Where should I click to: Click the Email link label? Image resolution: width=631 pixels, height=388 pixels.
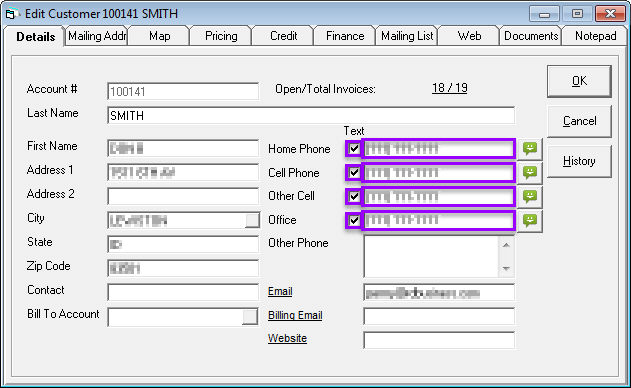pyautogui.click(x=280, y=291)
